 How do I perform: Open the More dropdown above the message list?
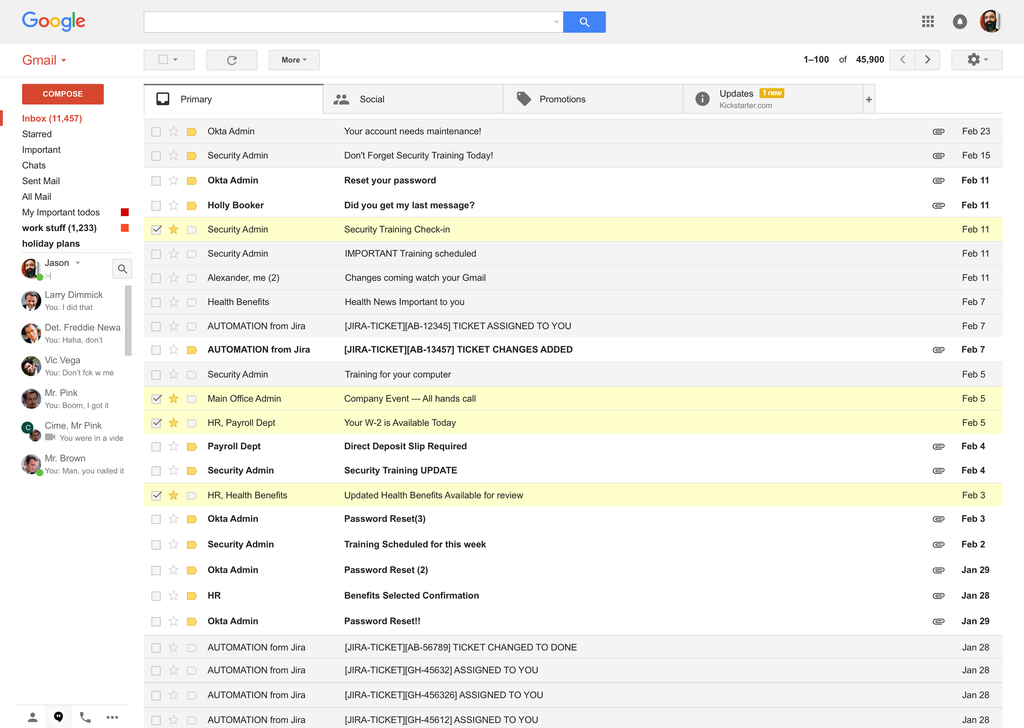(x=293, y=60)
